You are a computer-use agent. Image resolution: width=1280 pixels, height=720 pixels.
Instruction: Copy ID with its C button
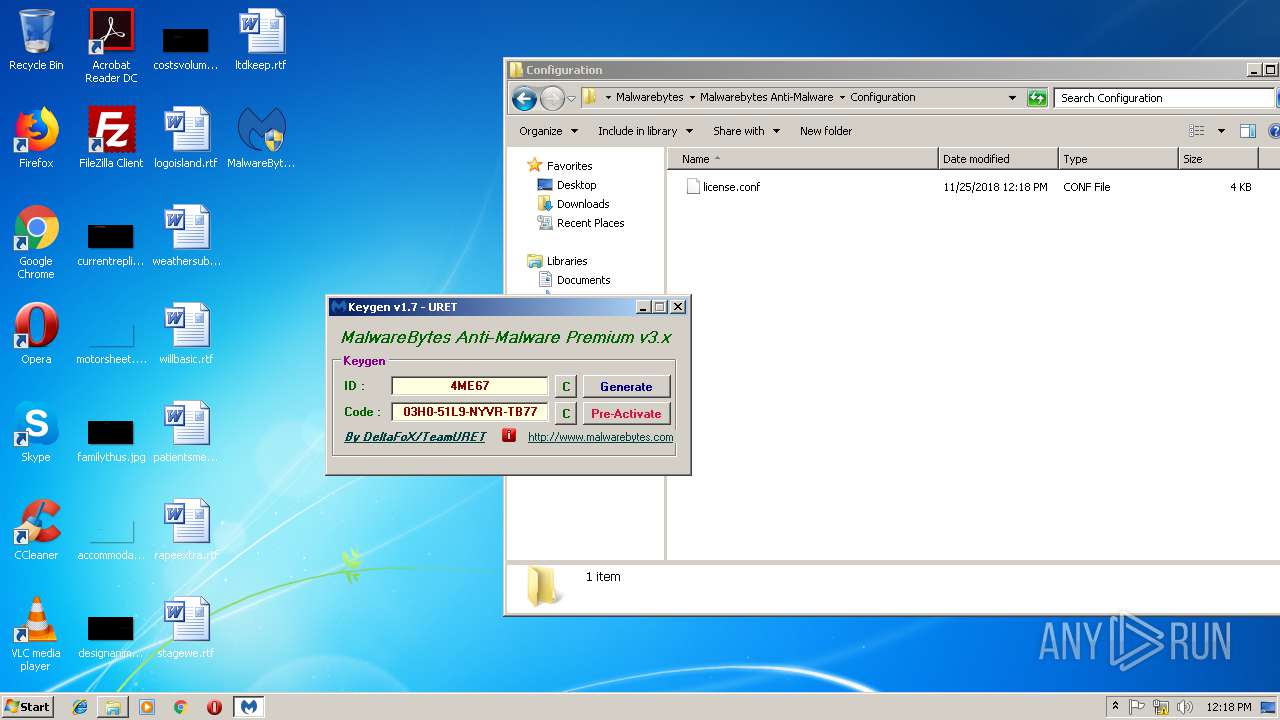tap(565, 386)
